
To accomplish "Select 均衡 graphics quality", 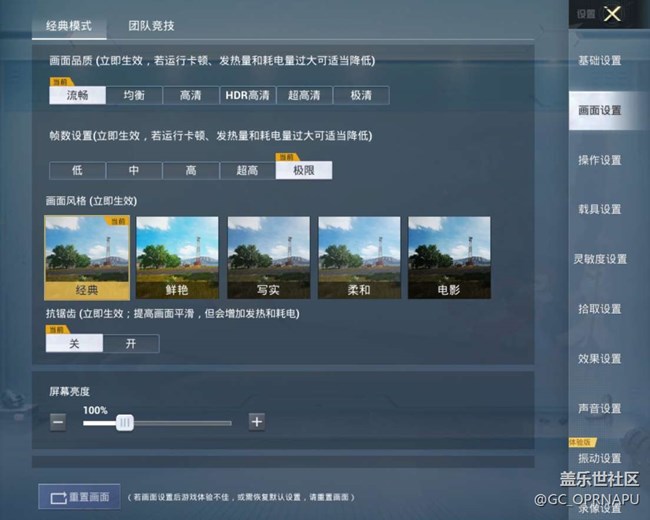I will [x=134, y=96].
